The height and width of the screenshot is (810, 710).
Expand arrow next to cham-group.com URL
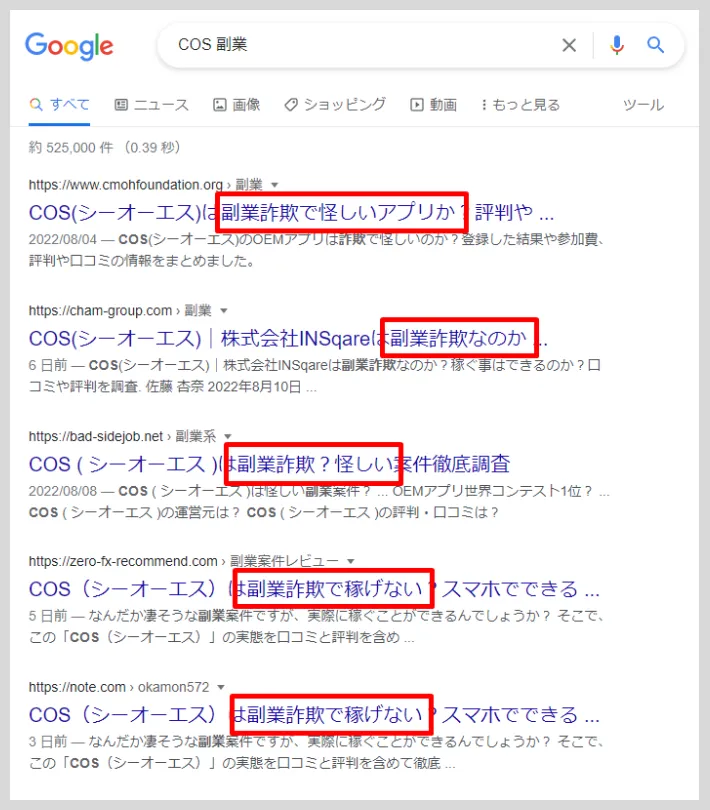[224, 311]
